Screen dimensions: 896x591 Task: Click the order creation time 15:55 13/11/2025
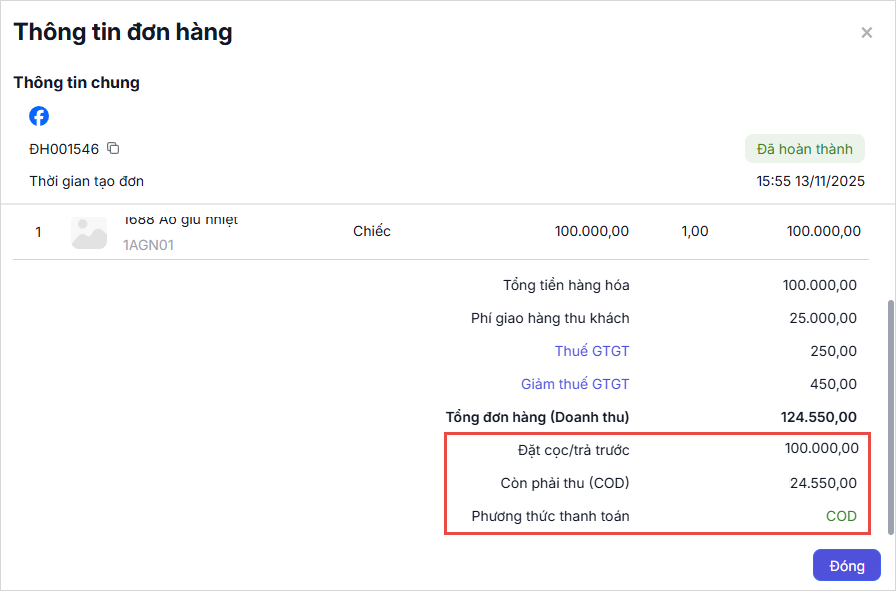tap(810, 181)
